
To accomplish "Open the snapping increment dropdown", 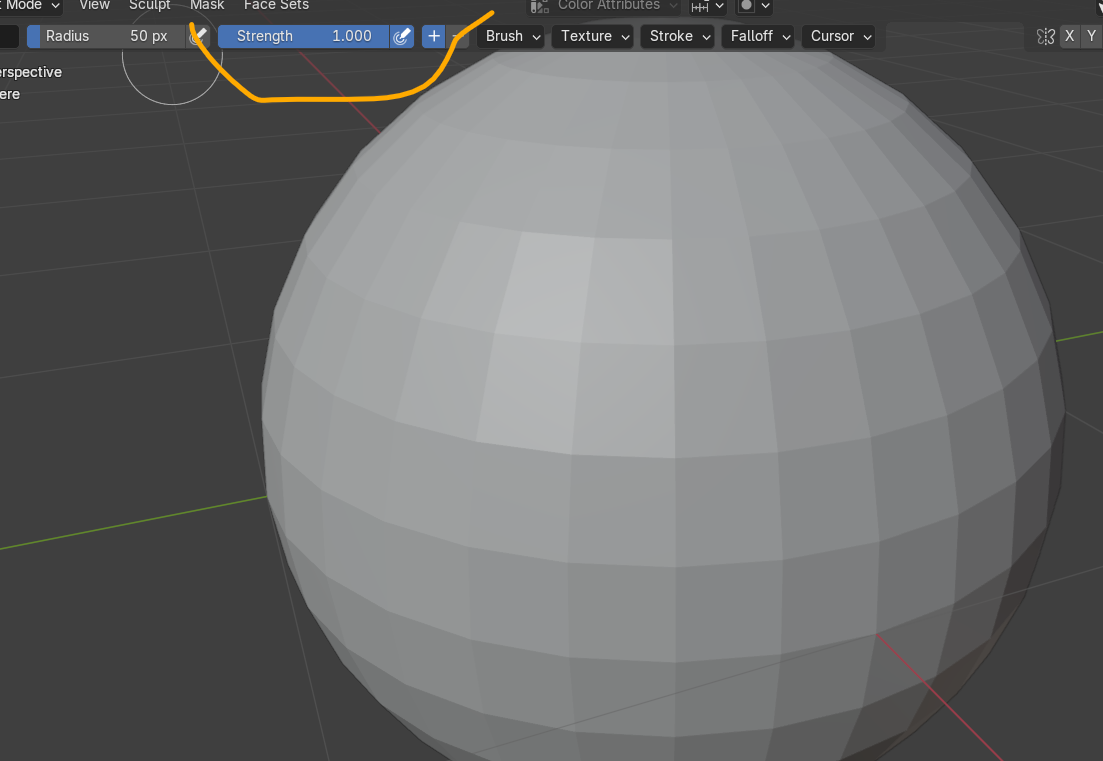I will [707, 6].
